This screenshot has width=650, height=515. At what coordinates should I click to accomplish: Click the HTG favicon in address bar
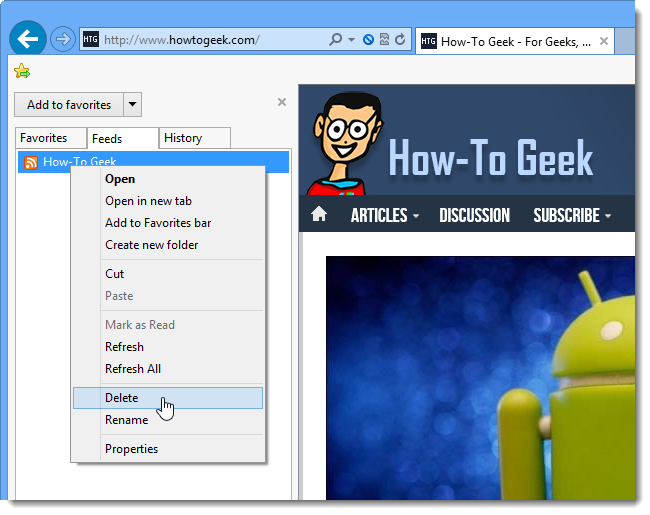[x=90, y=39]
